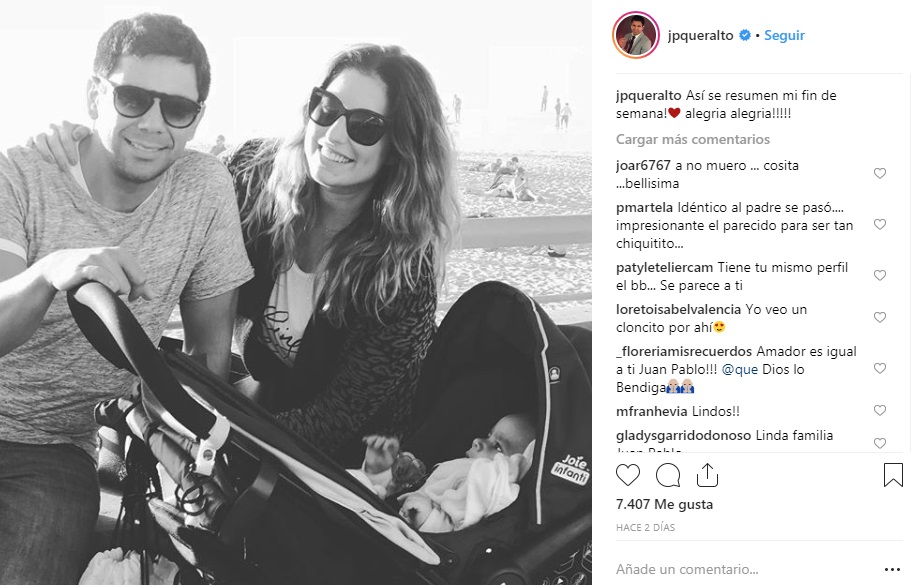Like the post with the heart icon
This screenshot has width=911, height=585.
coord(627,475)
